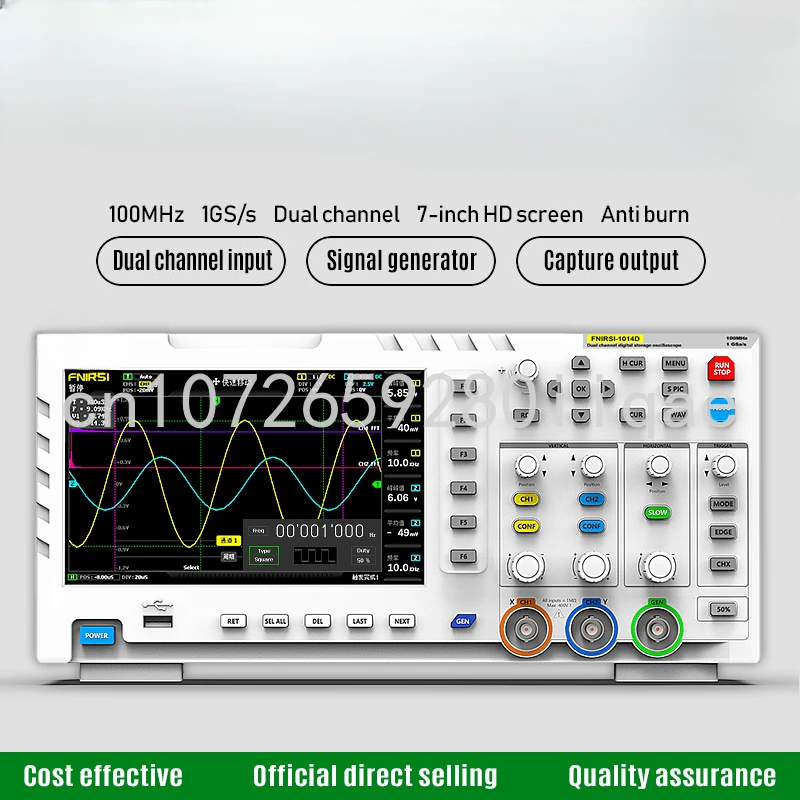The image size is (800, 800).
Task: Click the S PIC screenshot button
Action: pyautogui.click(x=674, y=389)
